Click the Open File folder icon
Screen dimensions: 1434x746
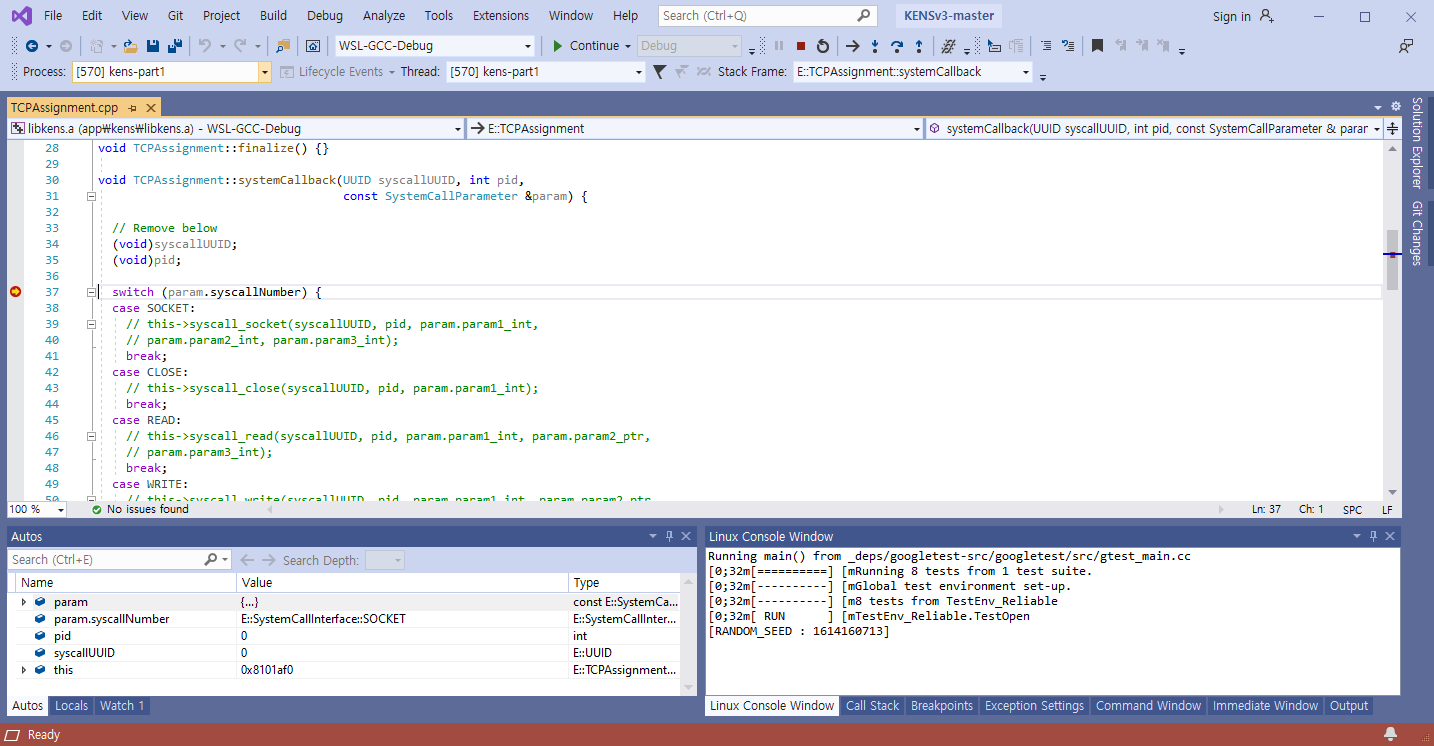(130, 46)
